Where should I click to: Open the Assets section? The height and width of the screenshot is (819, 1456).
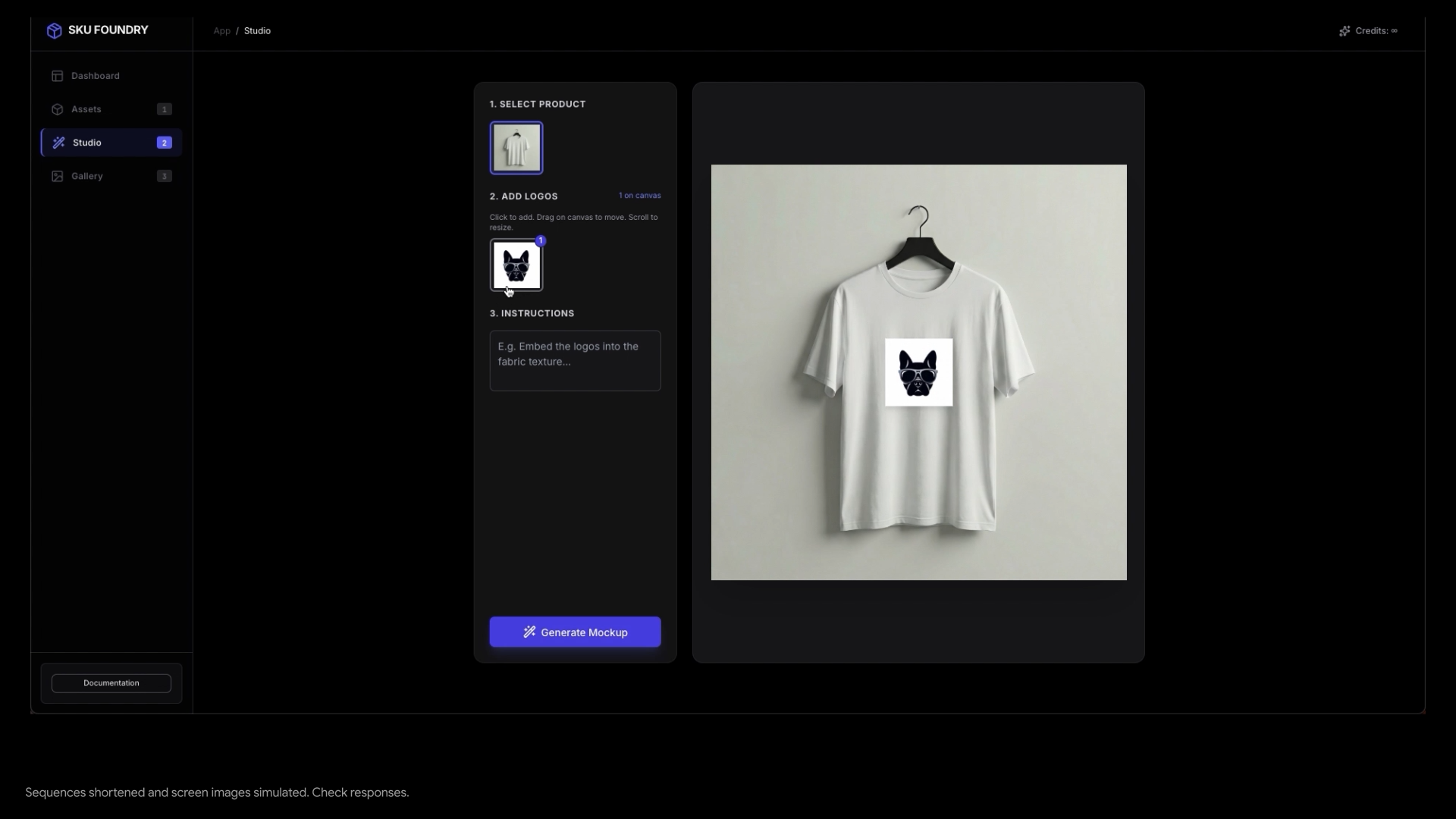pyautogui.click(x=86, y=109)
